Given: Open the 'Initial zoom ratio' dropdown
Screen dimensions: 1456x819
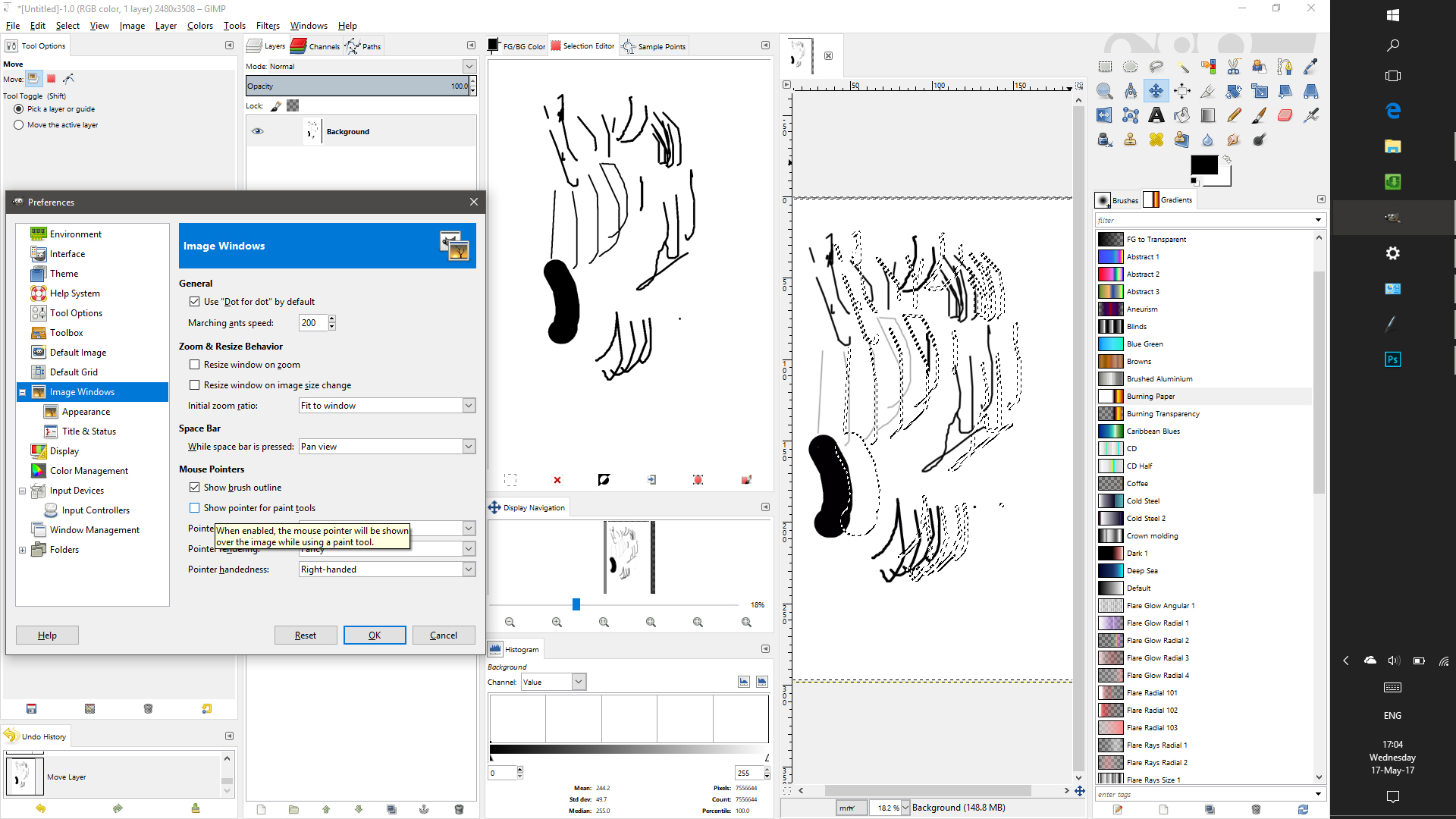Looking at the screenshot, I should [388, 406].
